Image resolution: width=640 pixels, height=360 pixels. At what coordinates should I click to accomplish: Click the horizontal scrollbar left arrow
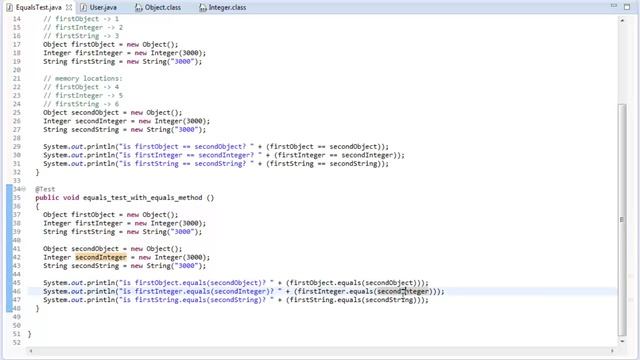pos(31,351)
